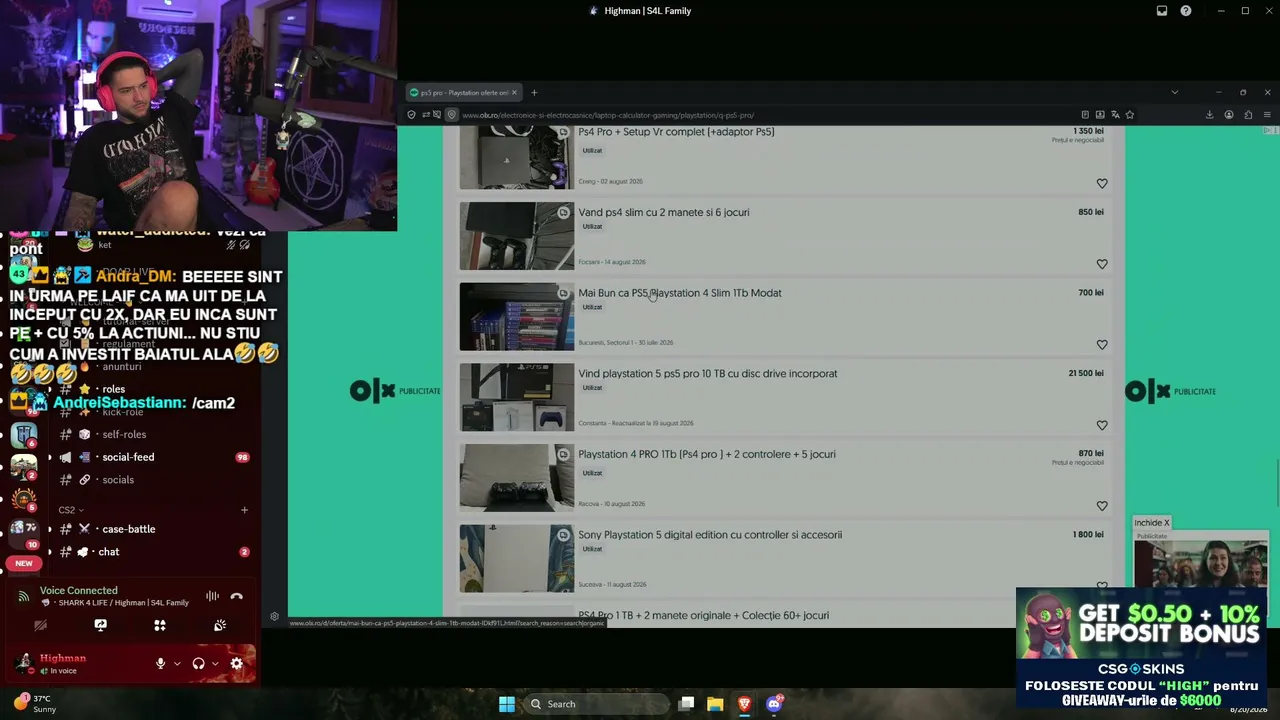Open the browser extensions icon
1280x720 pixels.
point(1248,115)
